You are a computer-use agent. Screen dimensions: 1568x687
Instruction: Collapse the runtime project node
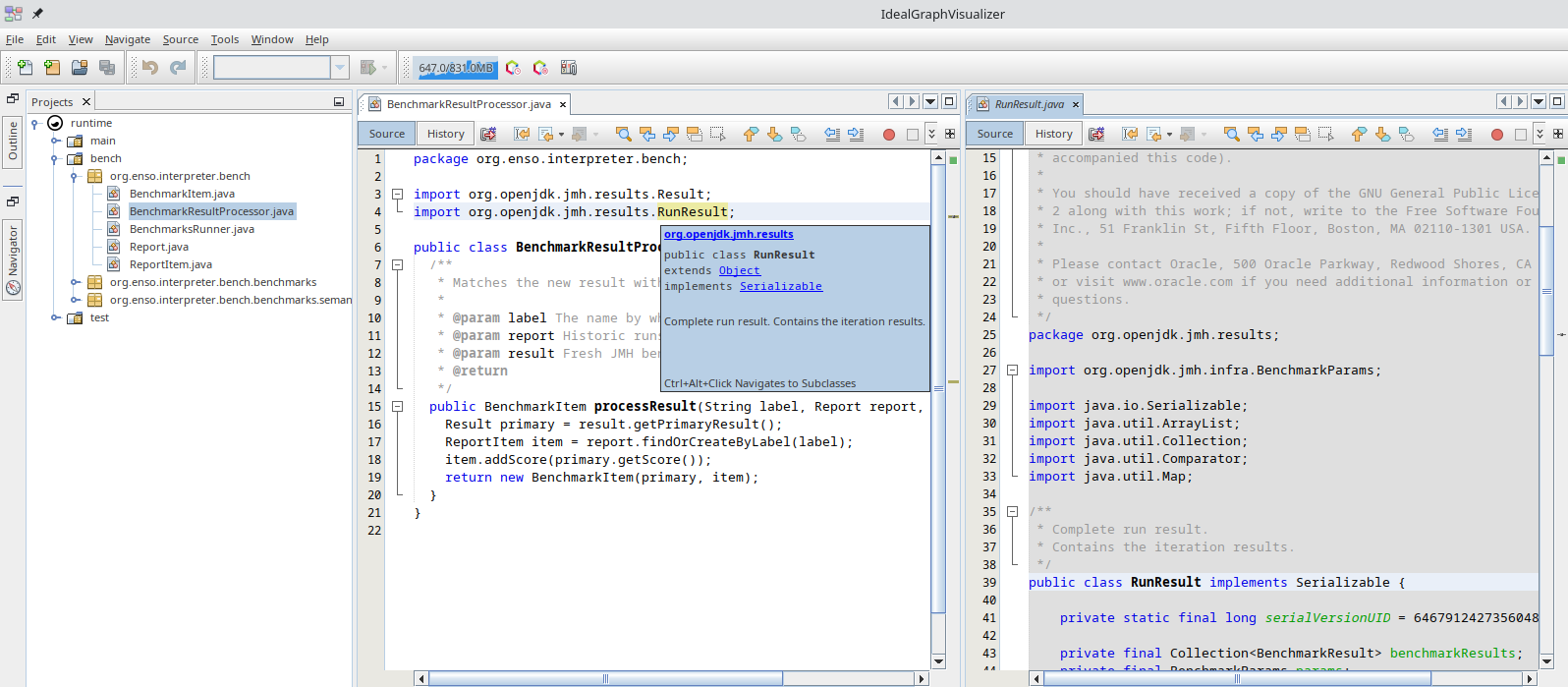tap(35, 123)
